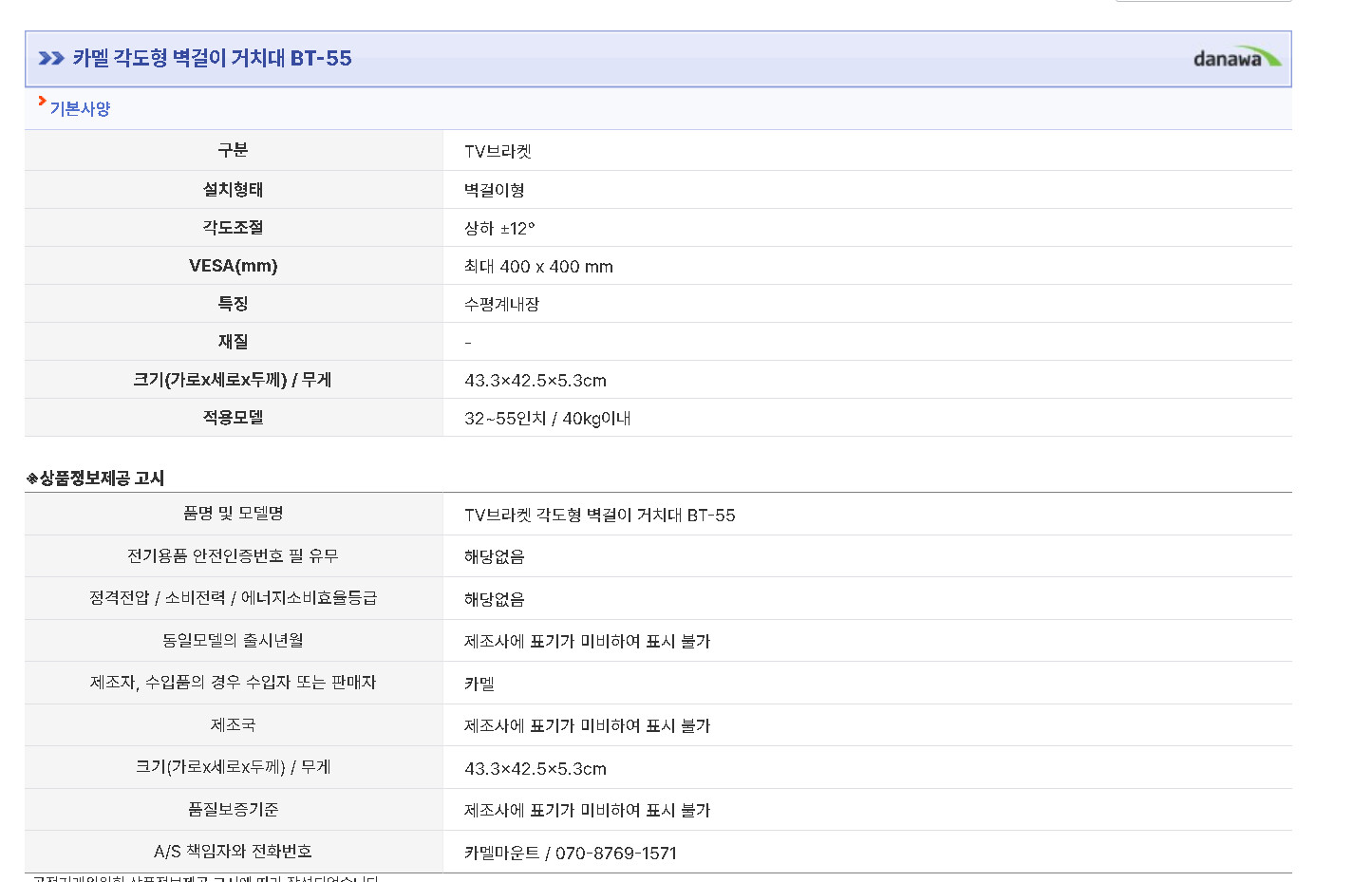Click the '품질보증기준' row label

coord(233,809)
